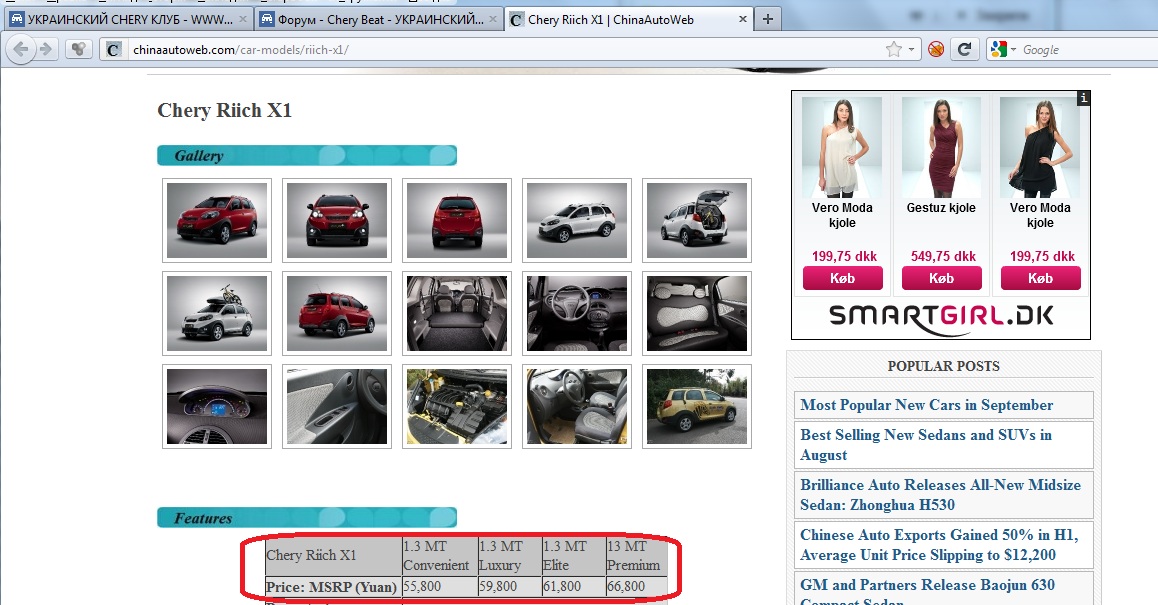Open white car with roof bike thumbnail
Screen dimensions: 1158x605
coord(217,313)
